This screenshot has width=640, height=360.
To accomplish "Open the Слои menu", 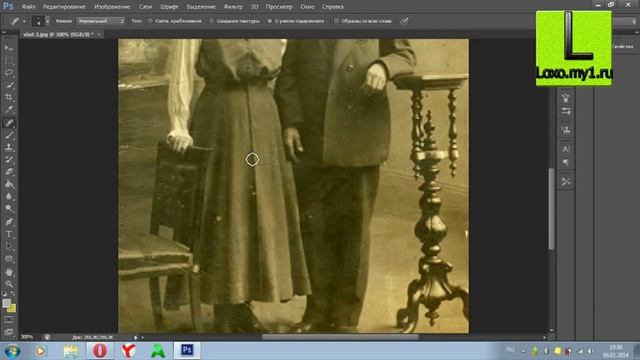I will (145, 7).
